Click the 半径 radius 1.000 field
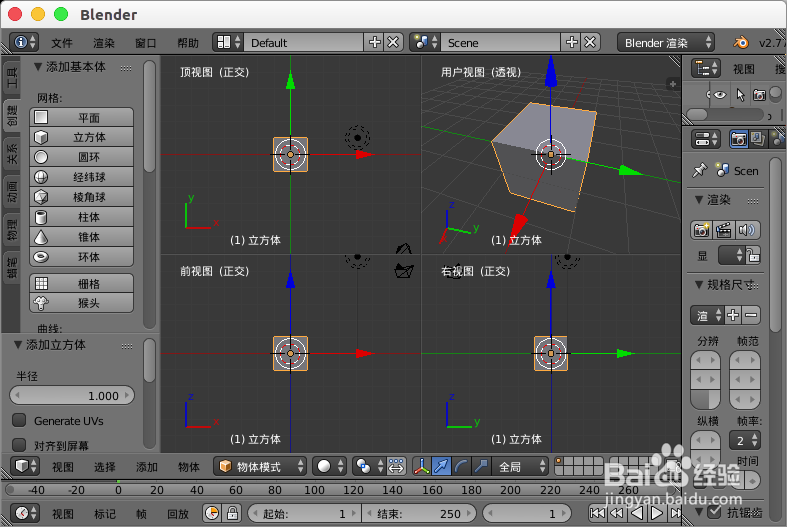The height and width of the screenshot is (527, 787). pos(72,396)
